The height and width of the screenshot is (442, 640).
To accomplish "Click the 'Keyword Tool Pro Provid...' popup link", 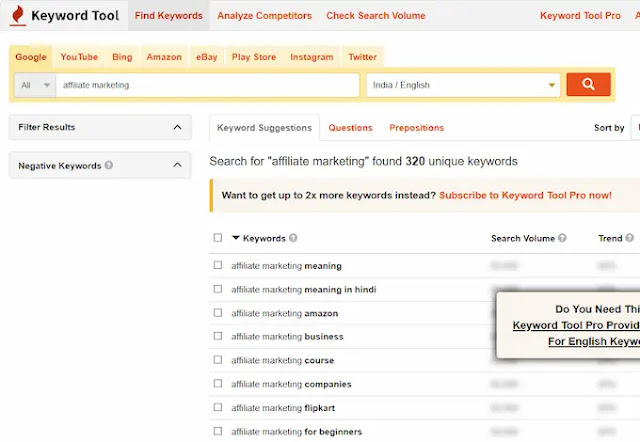I will coord(576,325).
